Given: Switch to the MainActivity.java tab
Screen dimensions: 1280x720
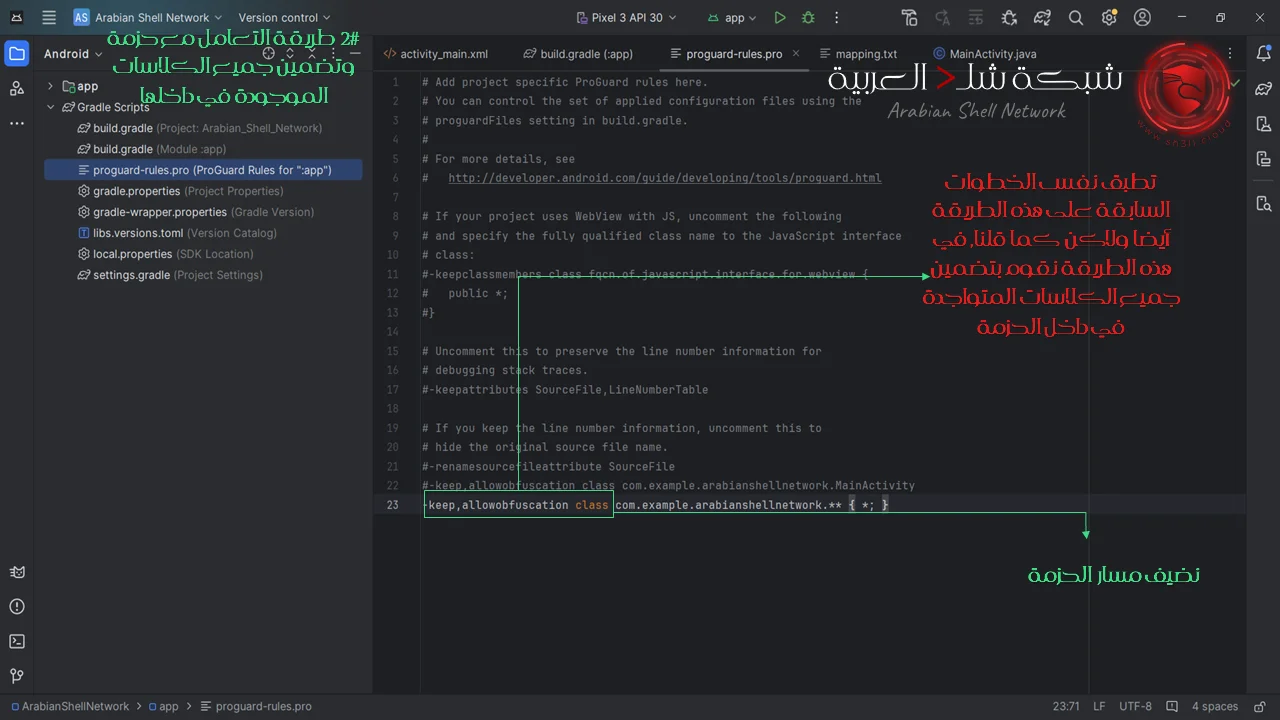Looking at the screenshot, I should click(x=985, y=54).
